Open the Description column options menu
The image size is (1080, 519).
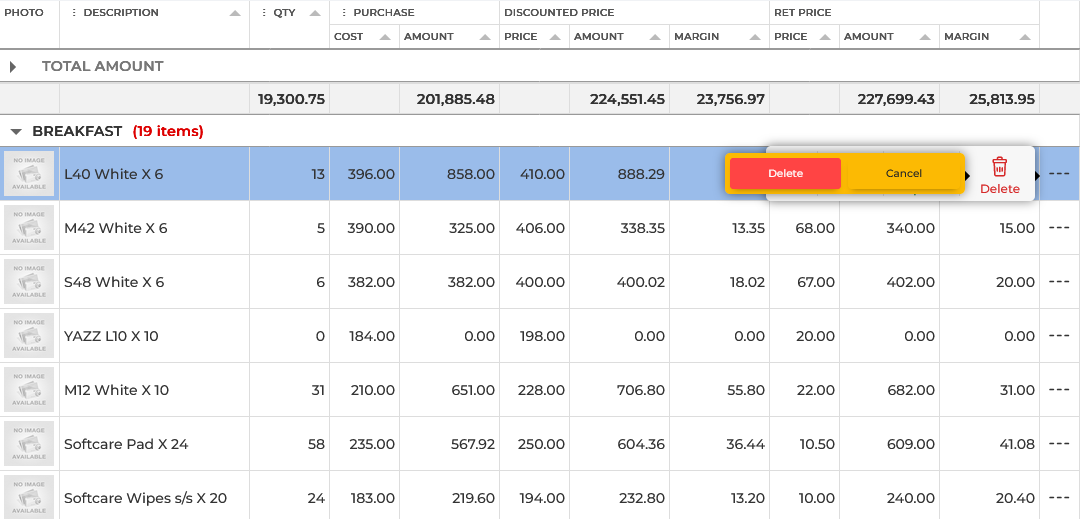[74, 13]
